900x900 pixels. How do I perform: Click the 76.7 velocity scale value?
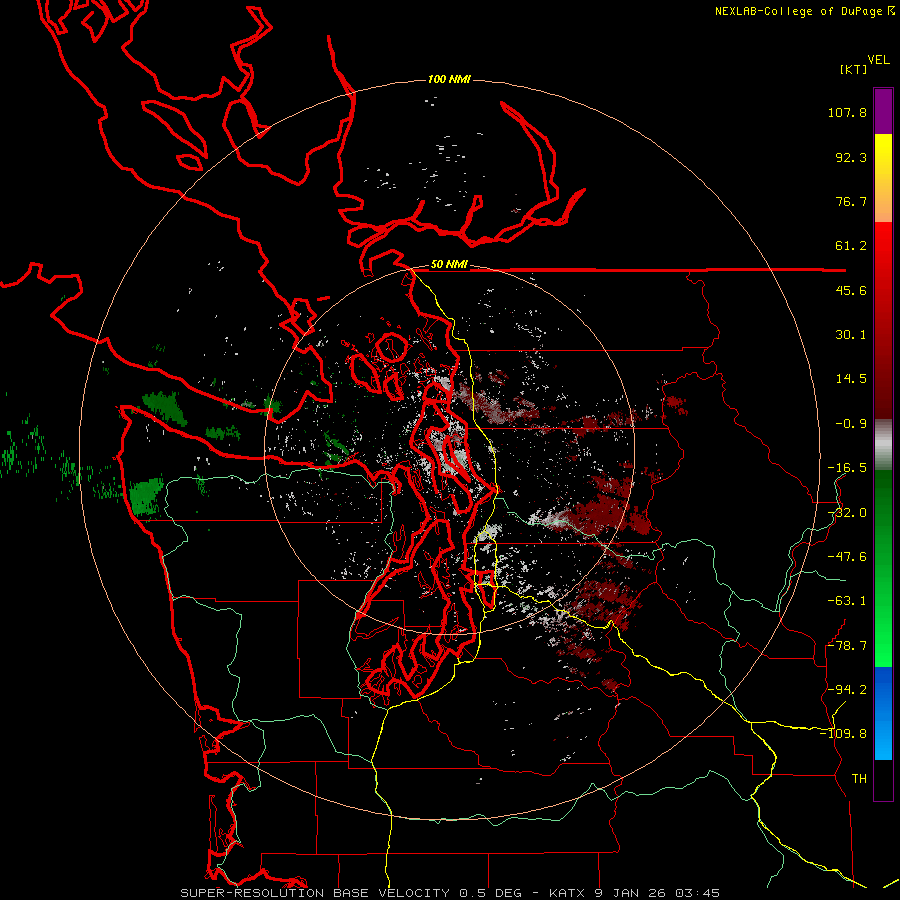point(851,201)
